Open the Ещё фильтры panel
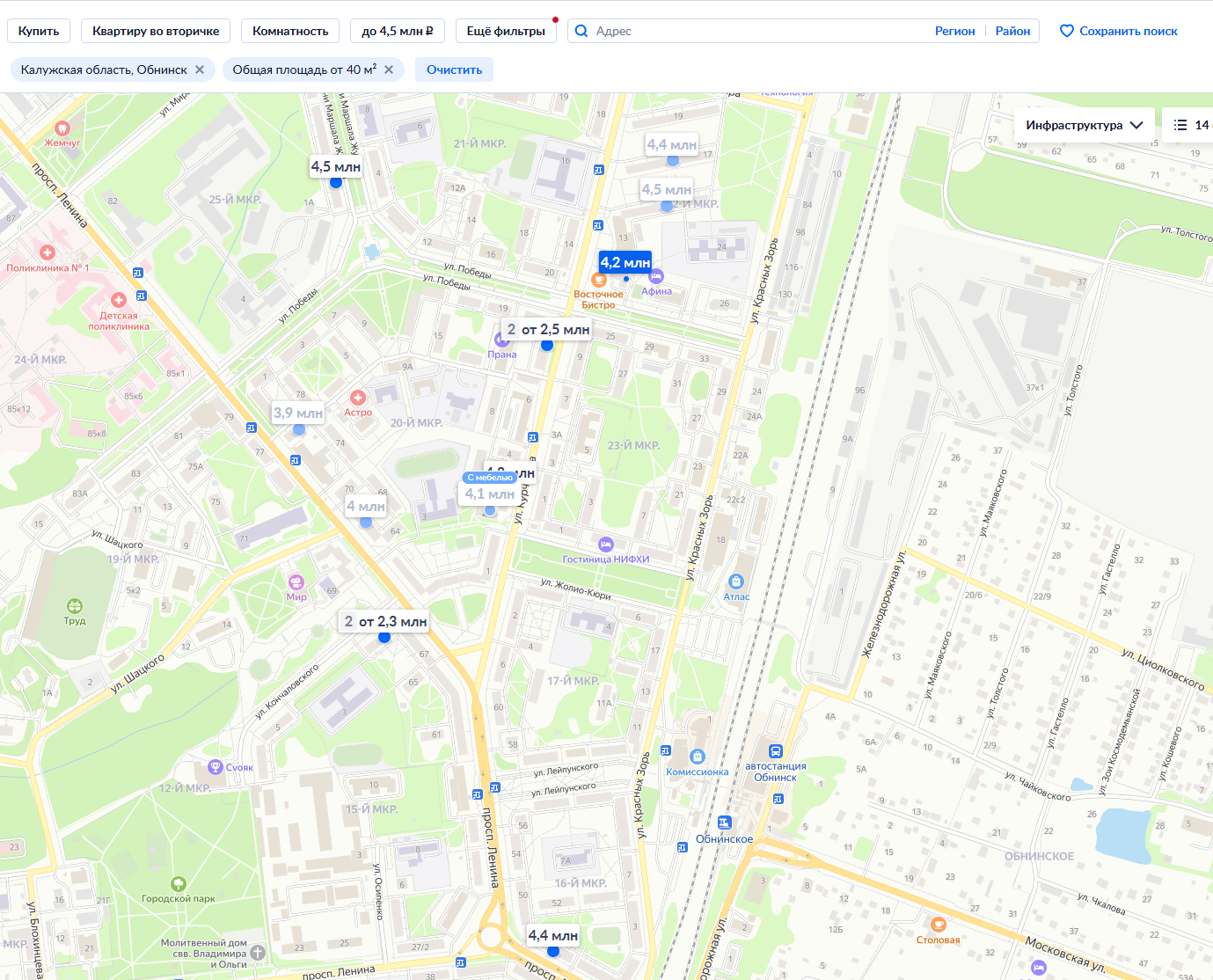1213x980 pixels. pyautogui.click(x=506, y=31)
